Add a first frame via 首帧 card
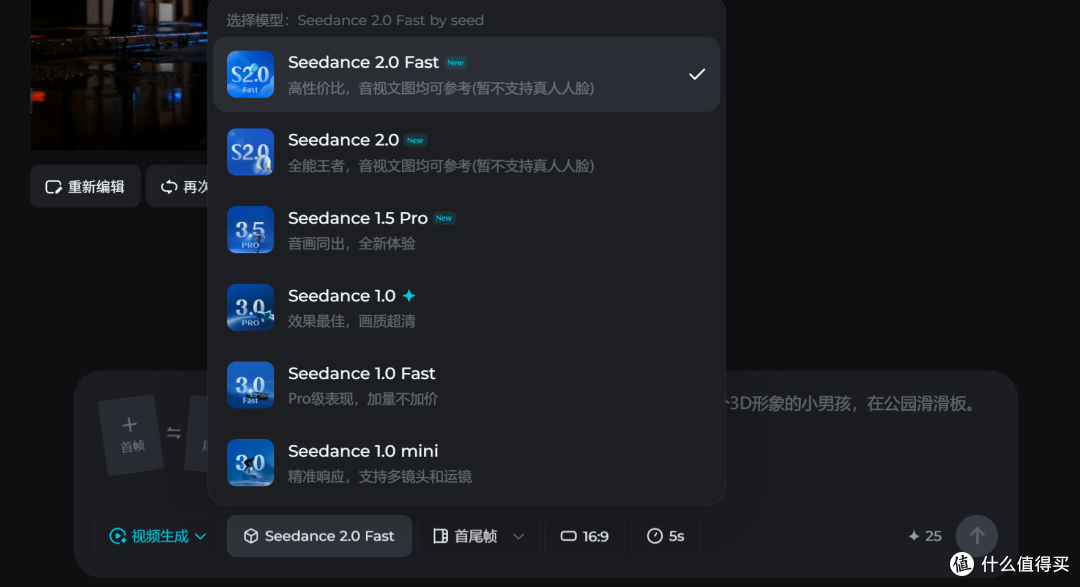 tap(131, 434)
